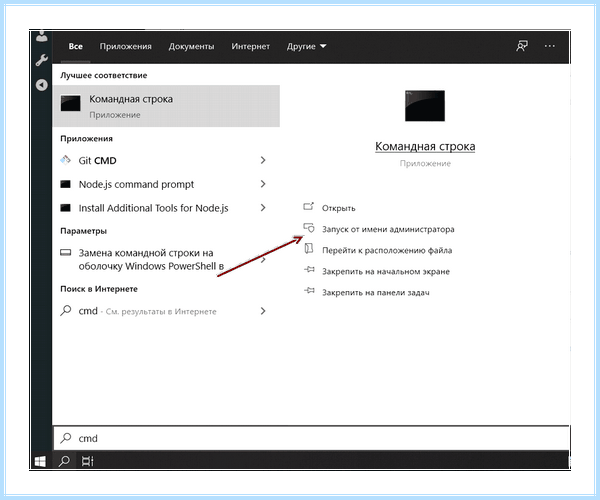The image size is (600, 500).
Task: Click the file location folder icon
Action: [308, 249]
